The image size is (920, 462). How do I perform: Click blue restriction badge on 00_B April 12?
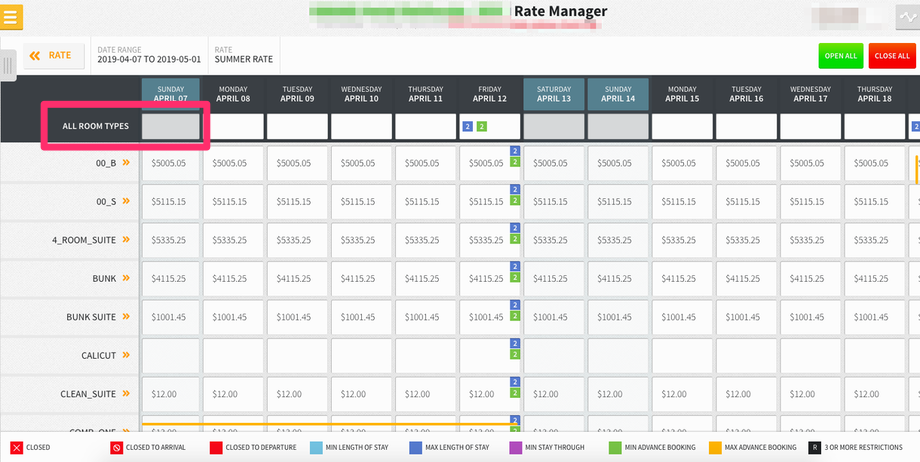[x=515, y=150]
